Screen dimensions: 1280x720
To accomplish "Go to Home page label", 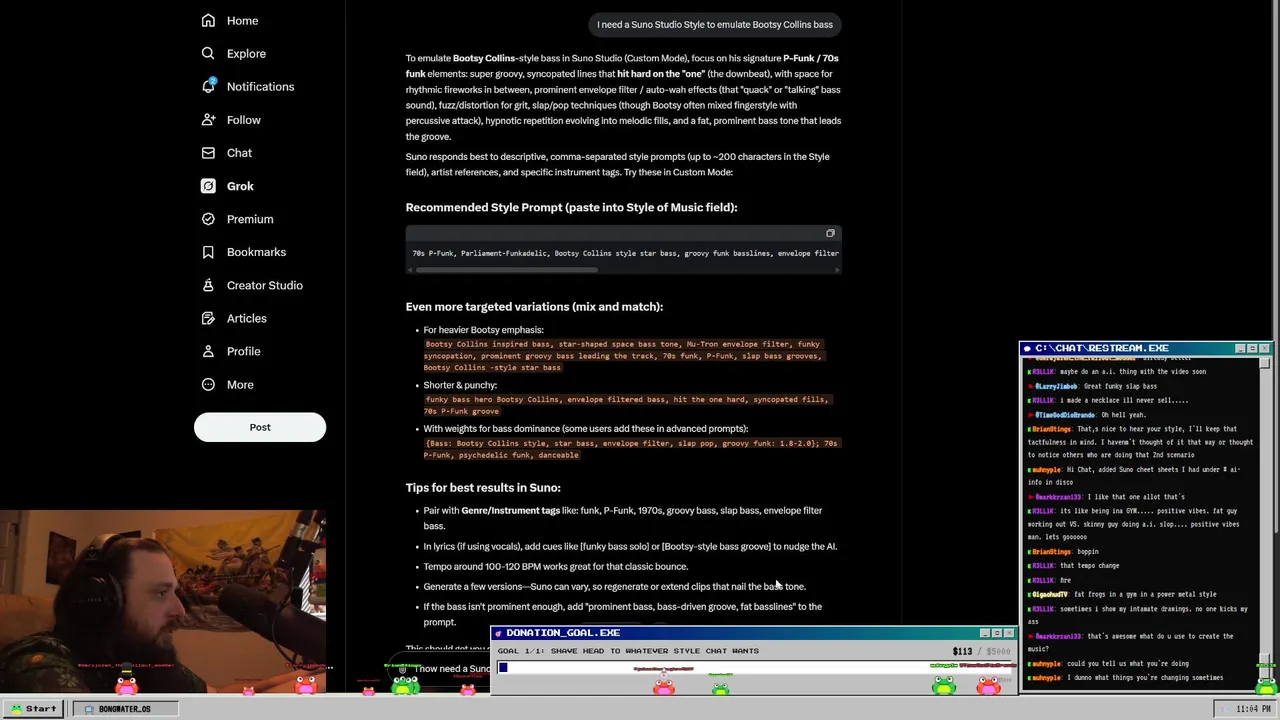I will click(242, 20).
